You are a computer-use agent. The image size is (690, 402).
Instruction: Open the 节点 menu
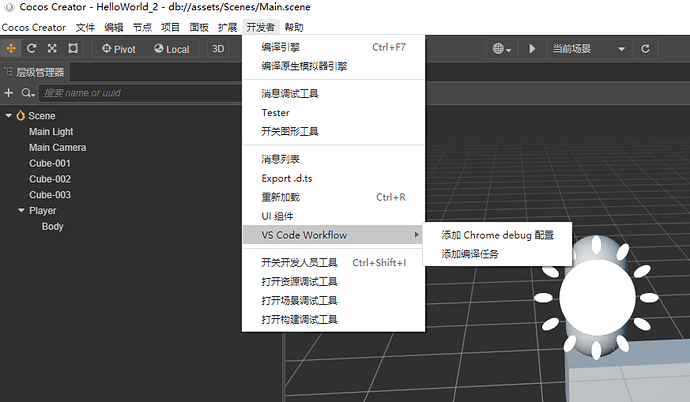pos(142,27)
